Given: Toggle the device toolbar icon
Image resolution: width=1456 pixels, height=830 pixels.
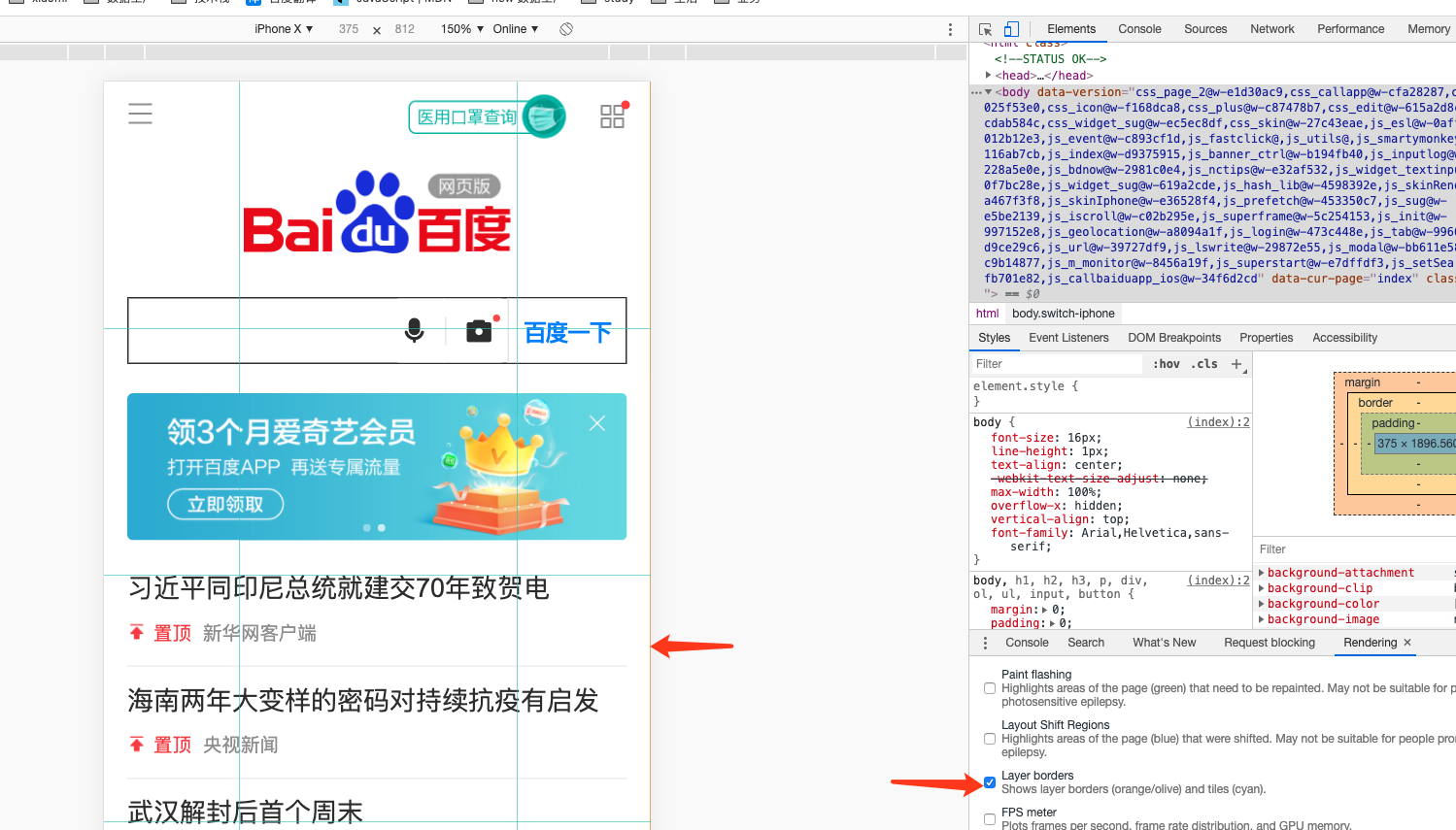Looking at the screenshot, I should (1011, 29).
